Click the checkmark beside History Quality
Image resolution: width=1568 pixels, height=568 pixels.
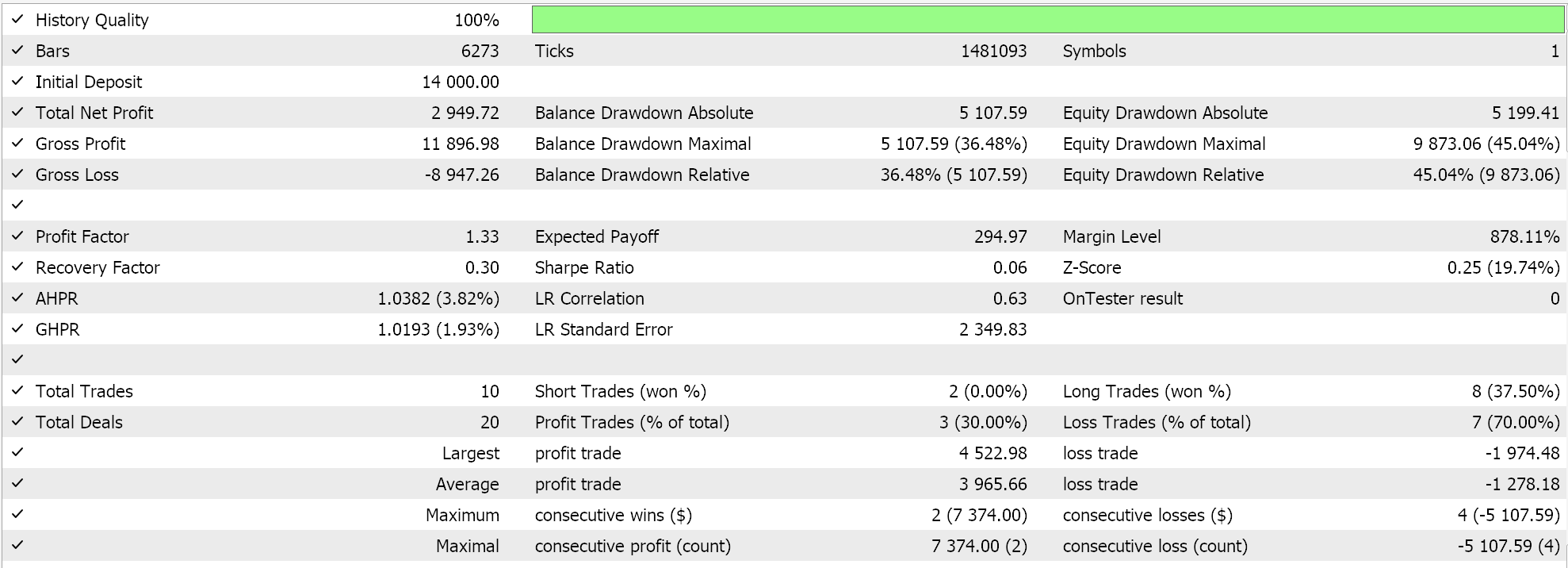coord(17,19)
